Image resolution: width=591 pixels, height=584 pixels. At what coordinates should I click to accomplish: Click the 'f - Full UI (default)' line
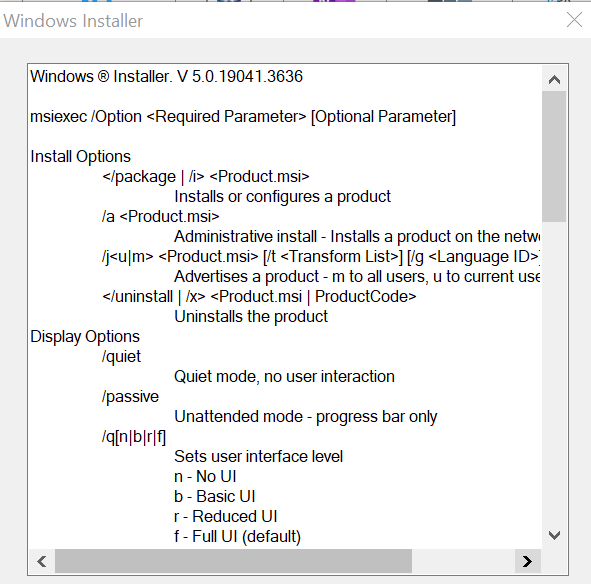237,536
